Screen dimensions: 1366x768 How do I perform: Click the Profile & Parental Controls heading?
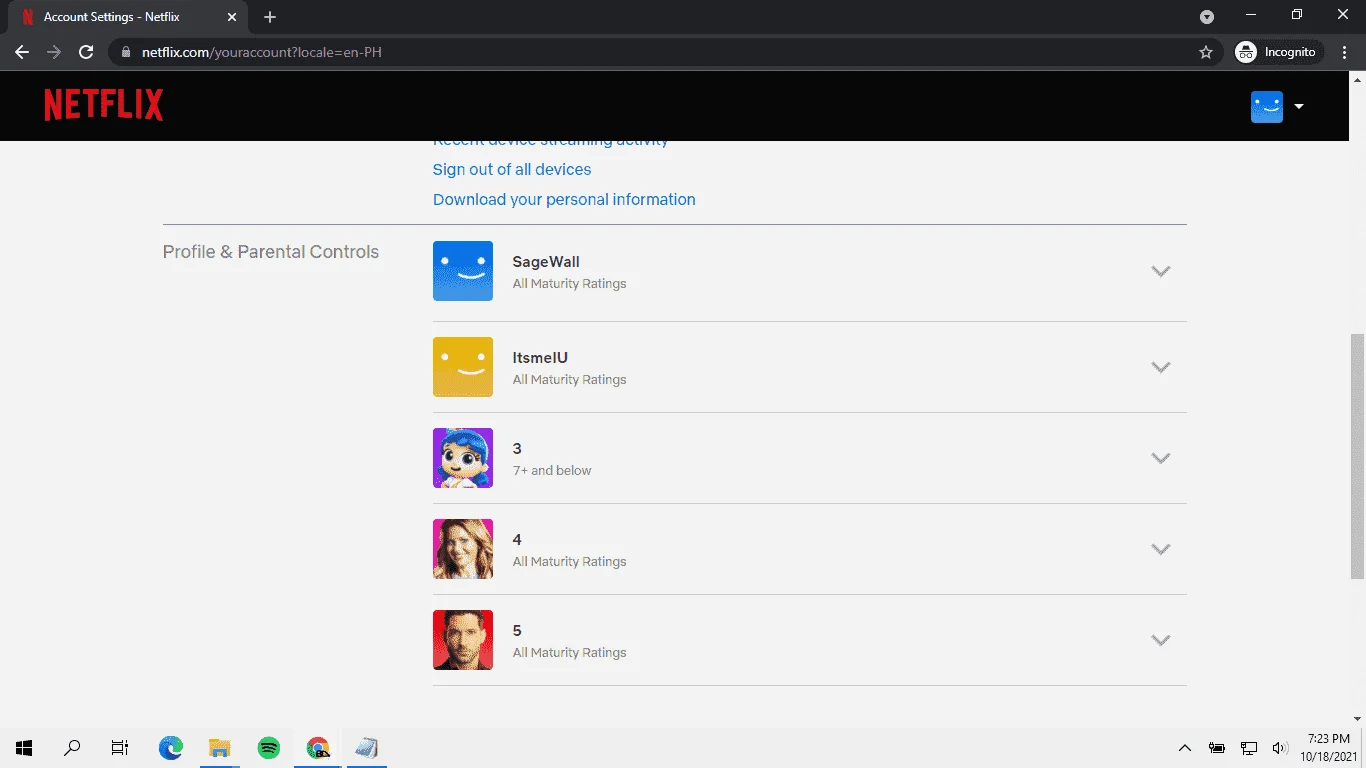point(271,252)
